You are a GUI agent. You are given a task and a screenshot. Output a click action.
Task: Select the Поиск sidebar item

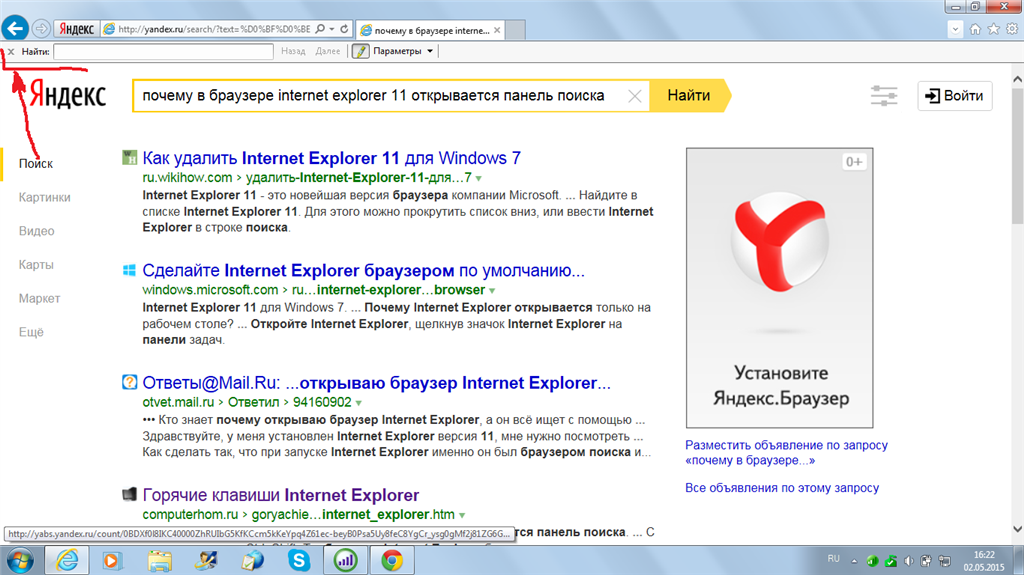pos(36,163)
